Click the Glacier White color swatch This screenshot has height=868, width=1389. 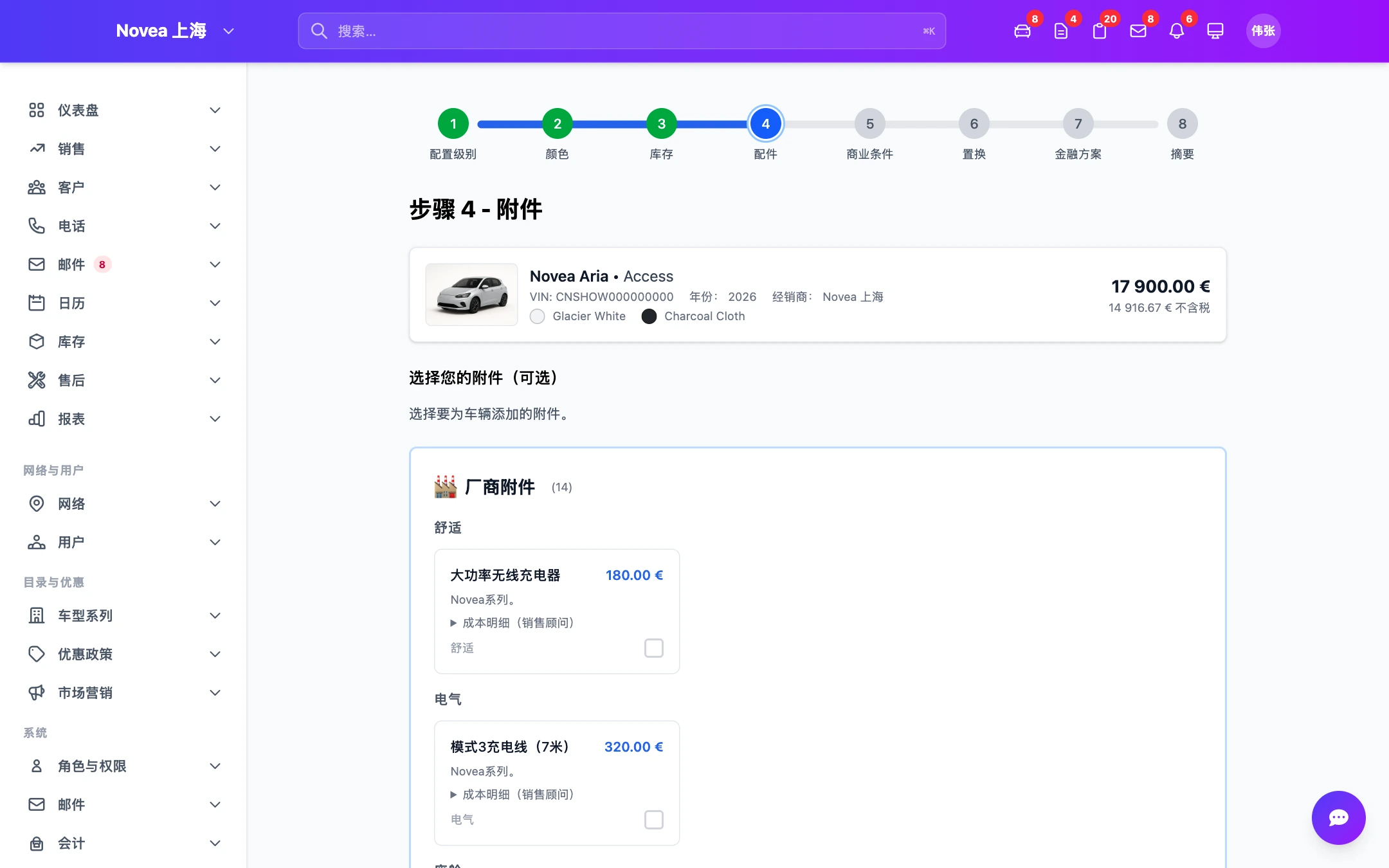[538, 316]
